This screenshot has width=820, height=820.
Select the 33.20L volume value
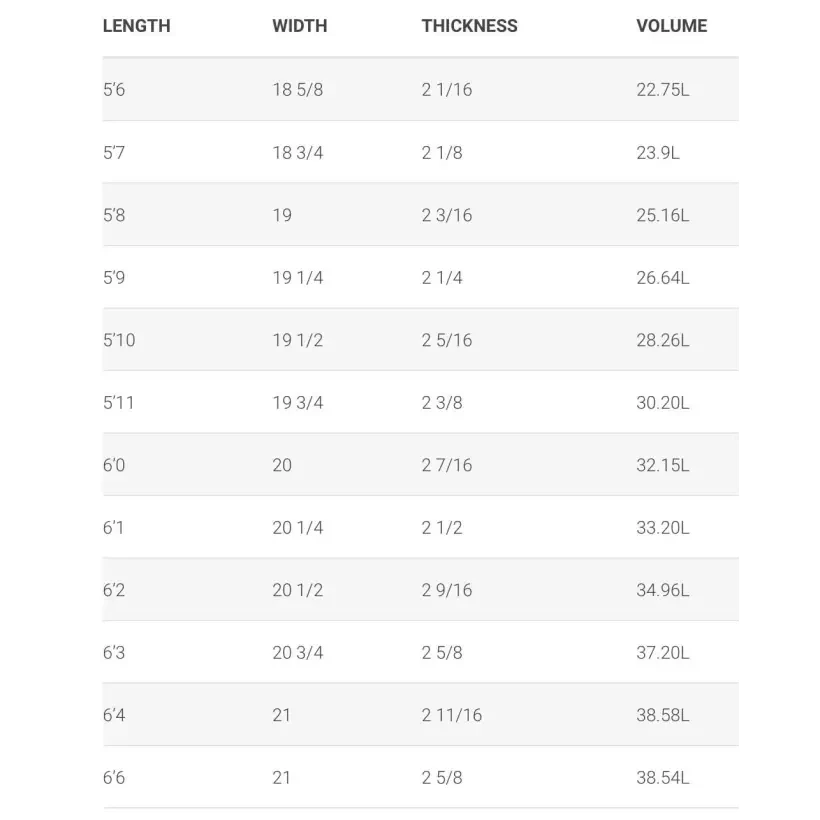[662, 528]
